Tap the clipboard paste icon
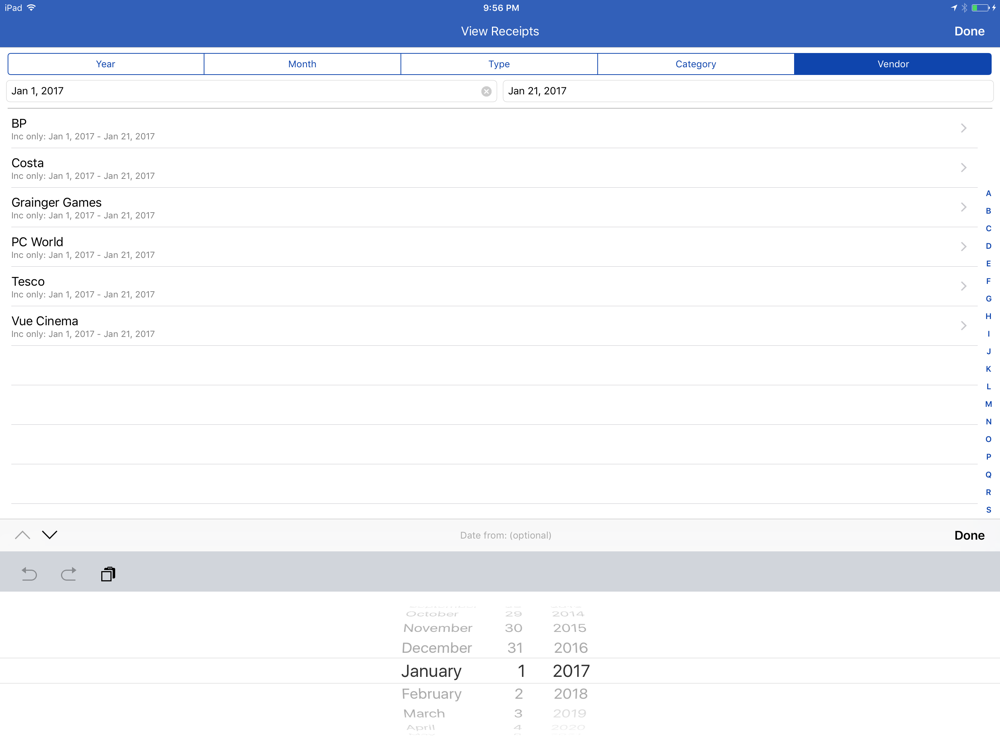This screenshot has height=750, width=1000. click(108, 574)
